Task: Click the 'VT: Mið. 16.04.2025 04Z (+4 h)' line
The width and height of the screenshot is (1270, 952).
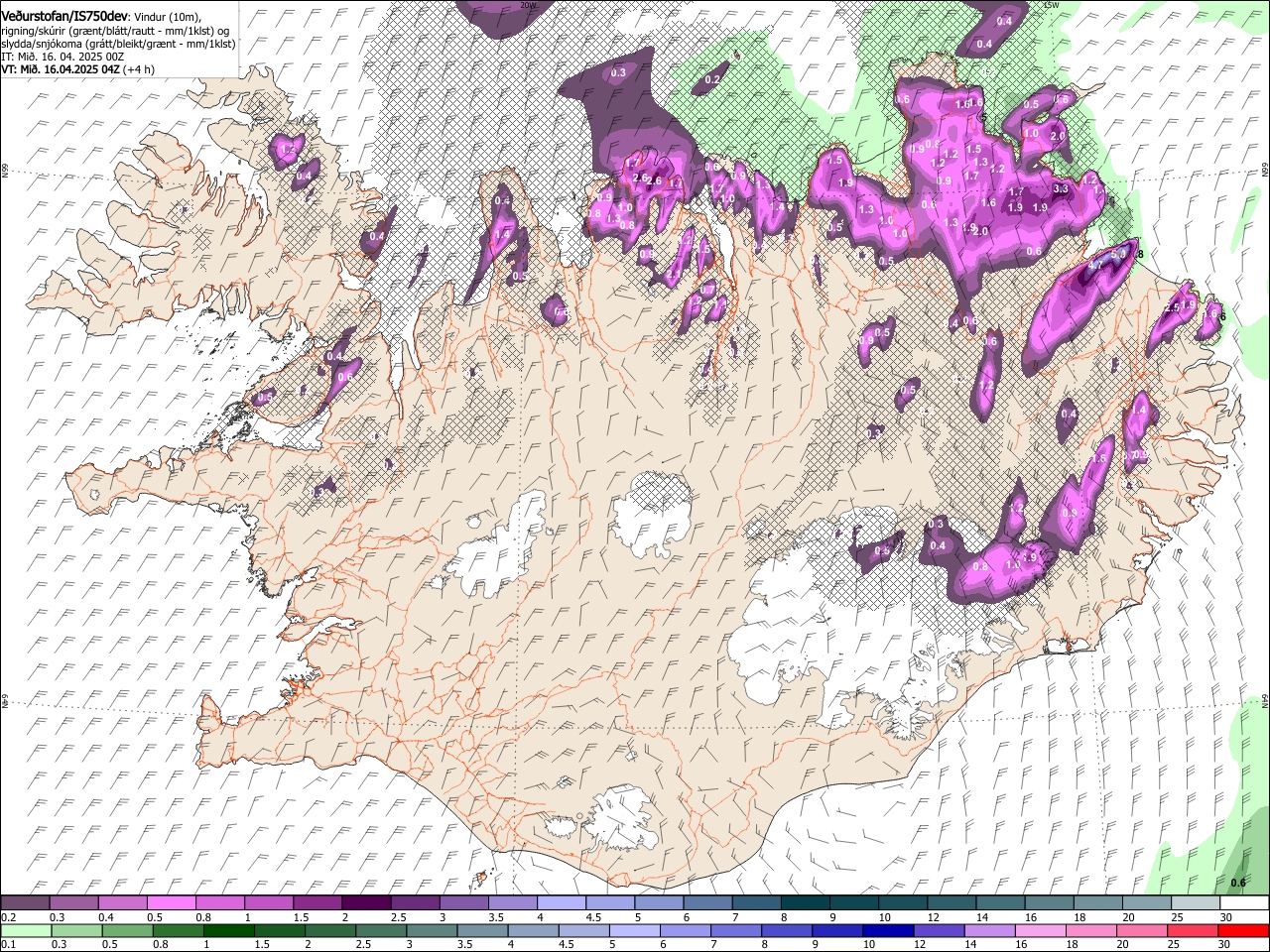Action: coord(77,69)
